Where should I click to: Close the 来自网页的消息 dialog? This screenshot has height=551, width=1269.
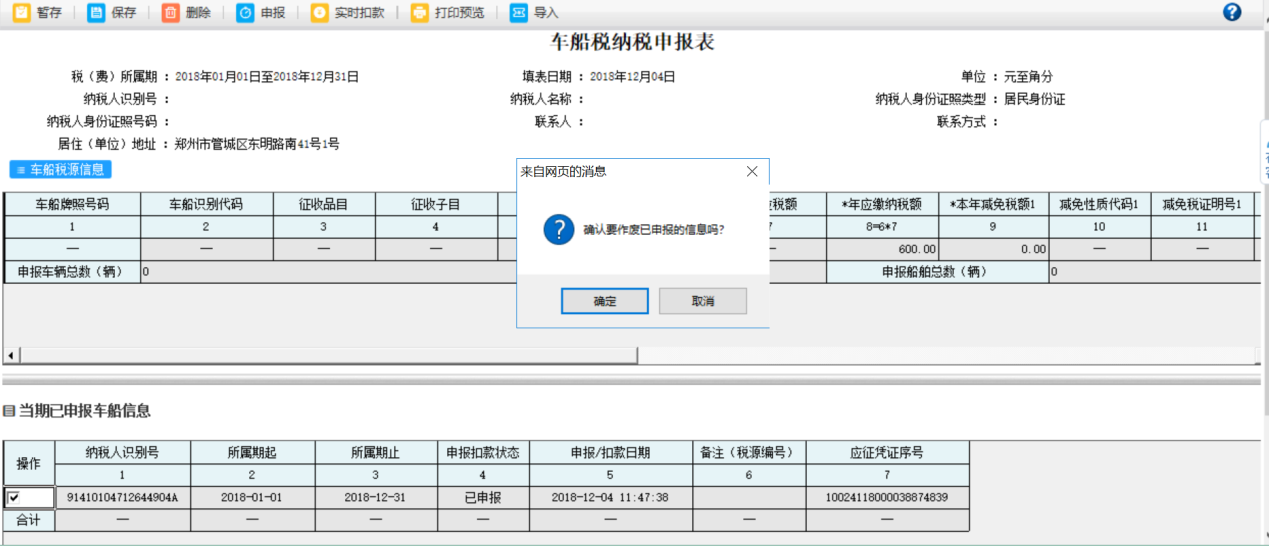click(752, 171)
